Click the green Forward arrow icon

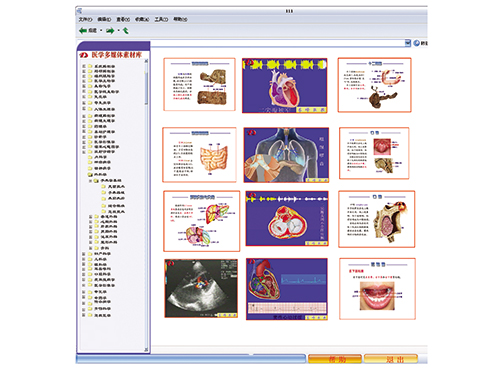pyautogui.click(x=110, y=31)
